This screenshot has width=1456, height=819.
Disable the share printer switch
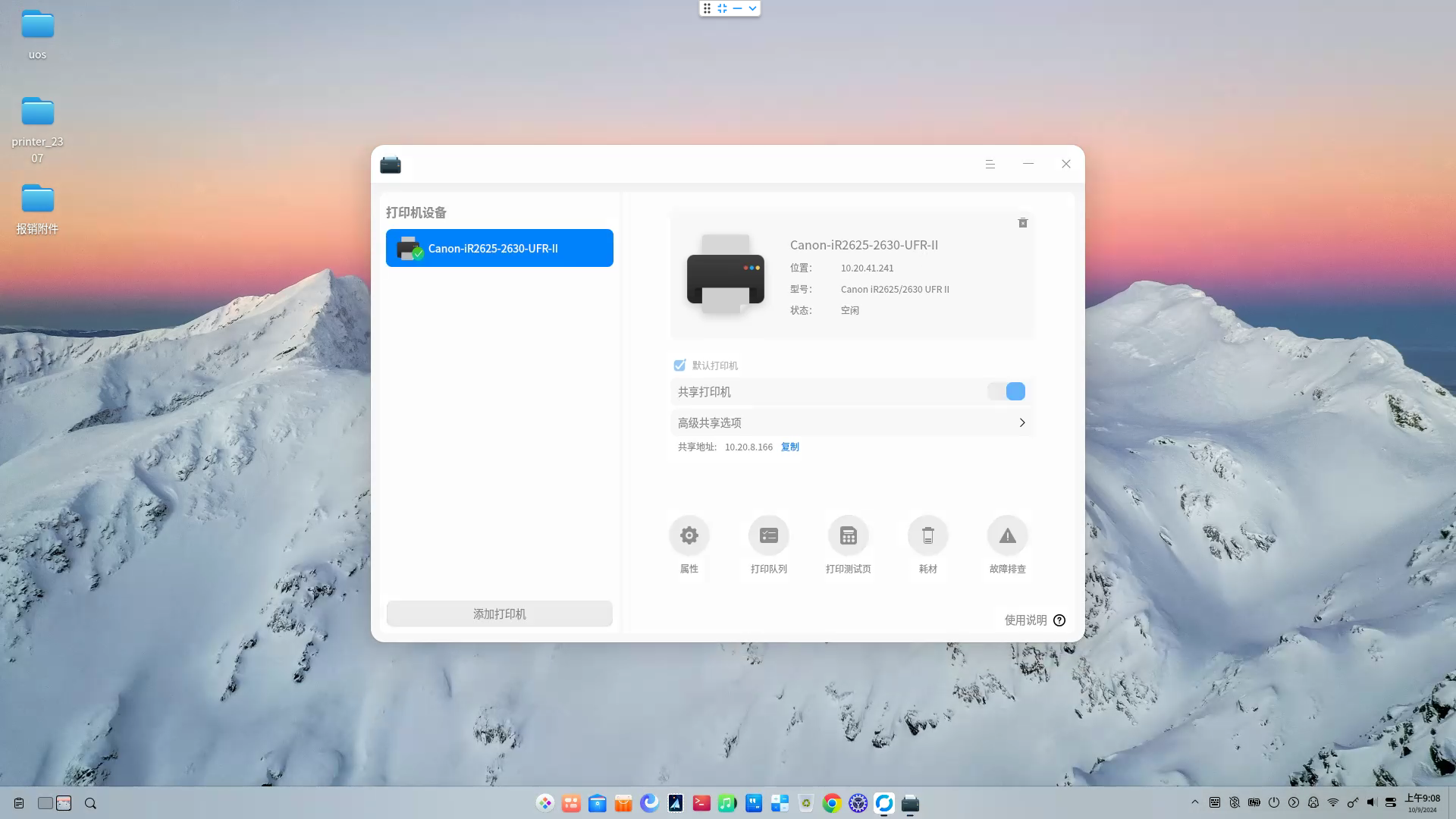(x=1006, y=391)
